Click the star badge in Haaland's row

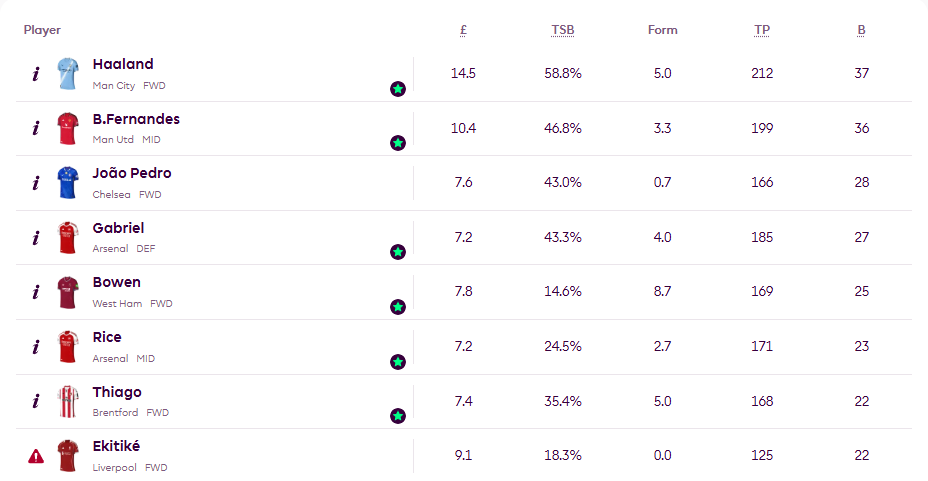click(398, 89)
